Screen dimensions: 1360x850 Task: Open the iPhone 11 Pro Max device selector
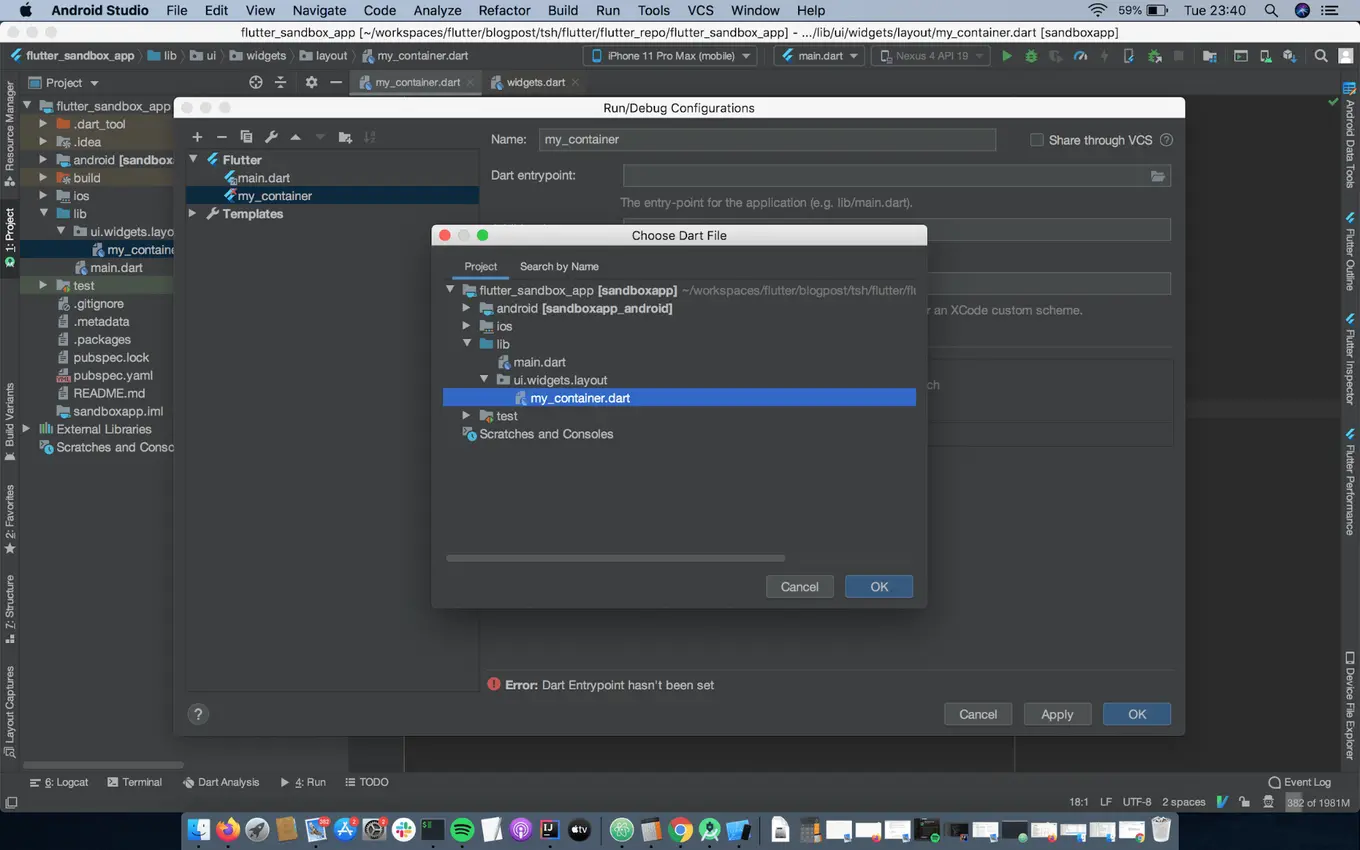(x=668, y=56)
